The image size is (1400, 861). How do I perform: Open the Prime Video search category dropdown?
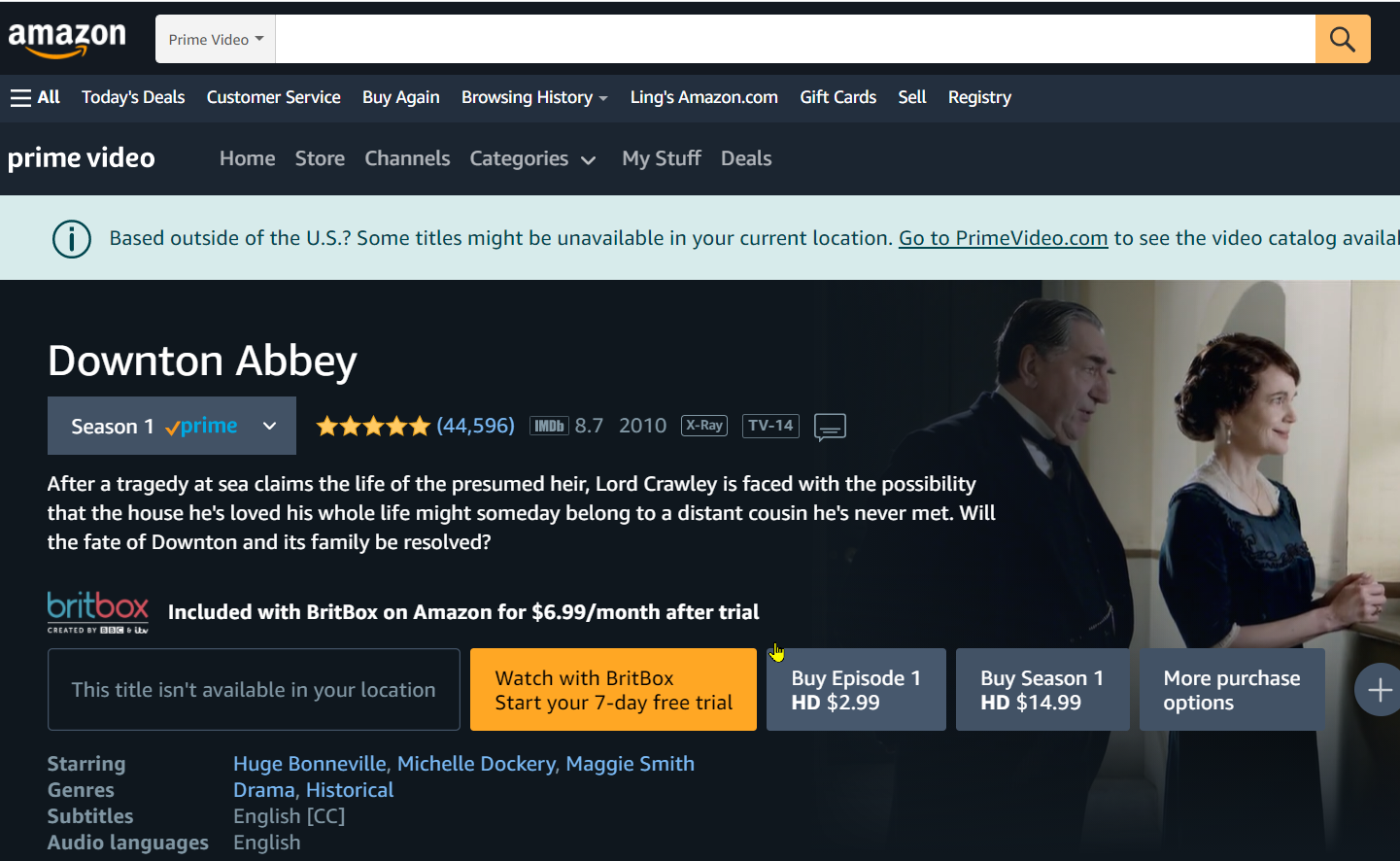tap(216, 39)
